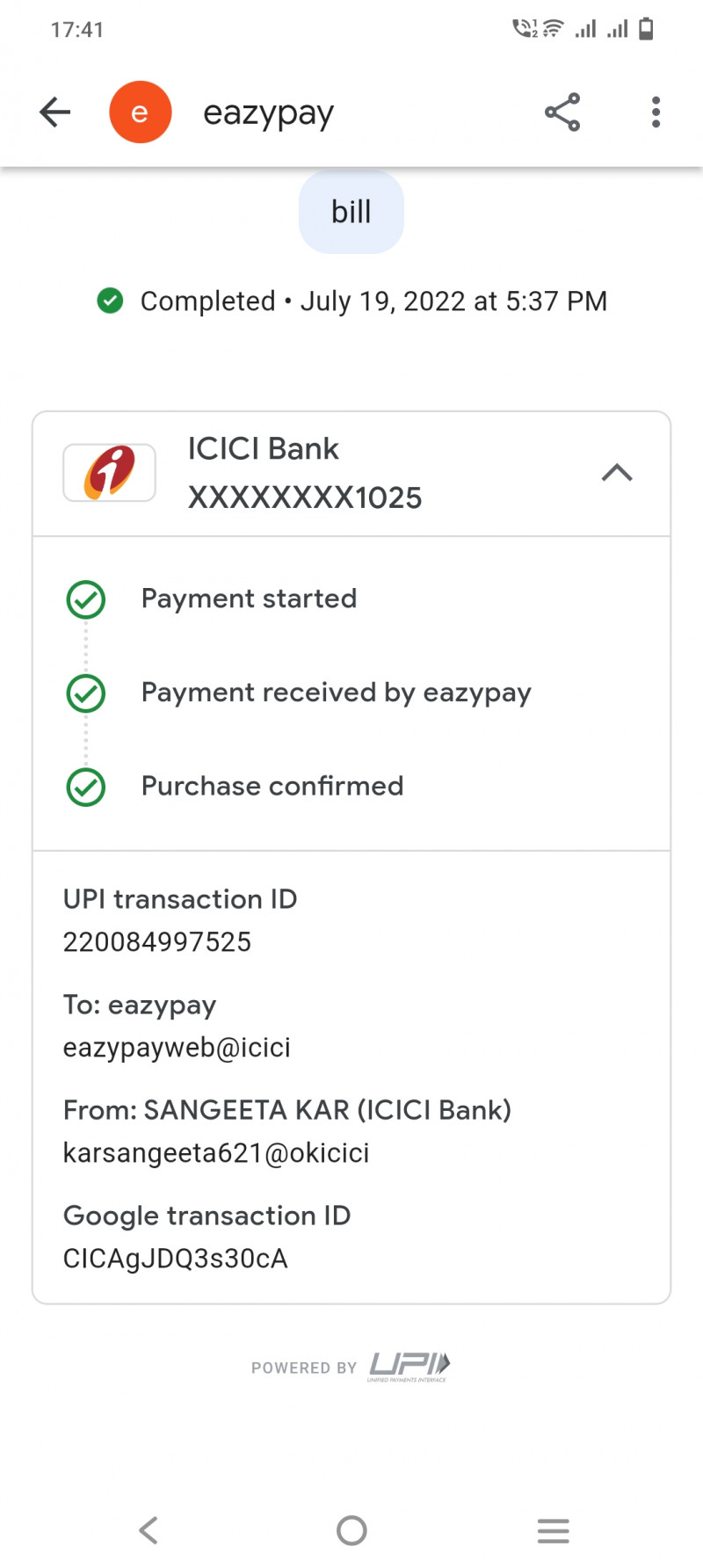Image resolution: width=703 pixels, height=1568 pixels.
Task: Tap the Payment started check circle
Action: pos(86,599)
